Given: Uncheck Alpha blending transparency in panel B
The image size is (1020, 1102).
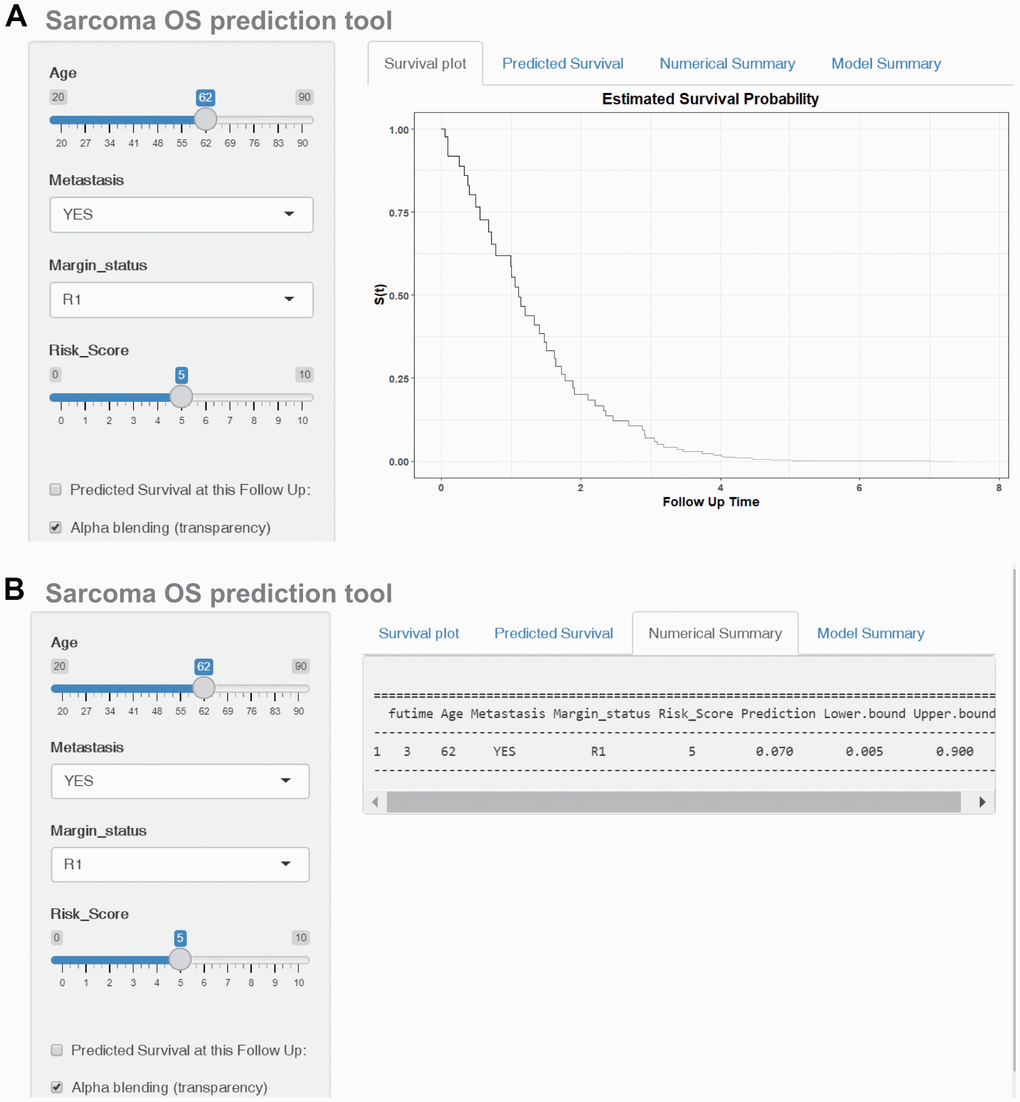Looking at the screenshot, I should pyautogui.click(x=58, y=1088).
